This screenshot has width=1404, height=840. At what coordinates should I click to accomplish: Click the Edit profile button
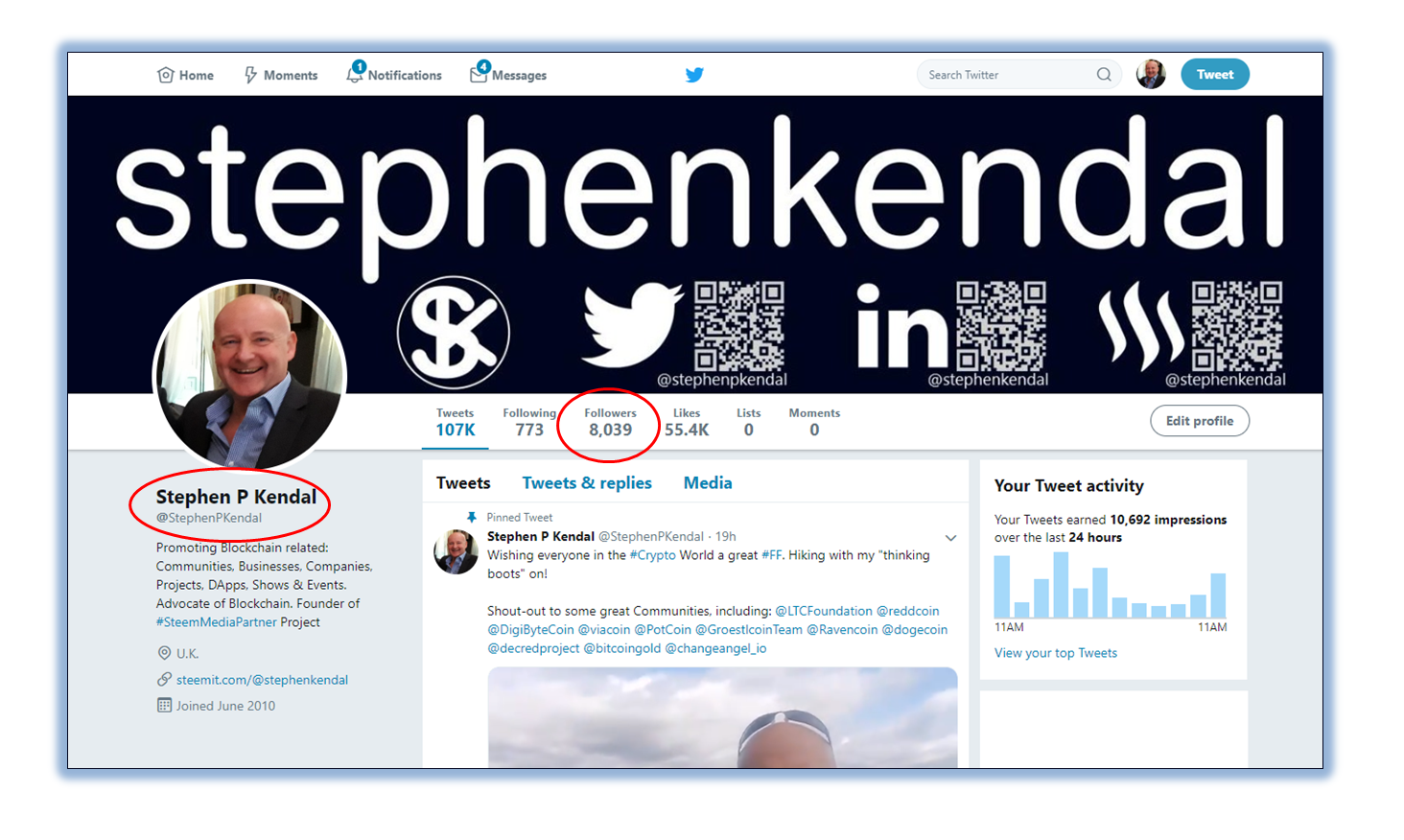(x=1200, y=421)
